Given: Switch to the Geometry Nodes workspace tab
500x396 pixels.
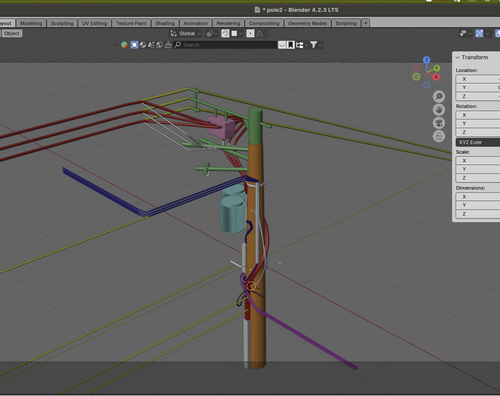Looking at the screenshot, I should [x=307, y=23].
